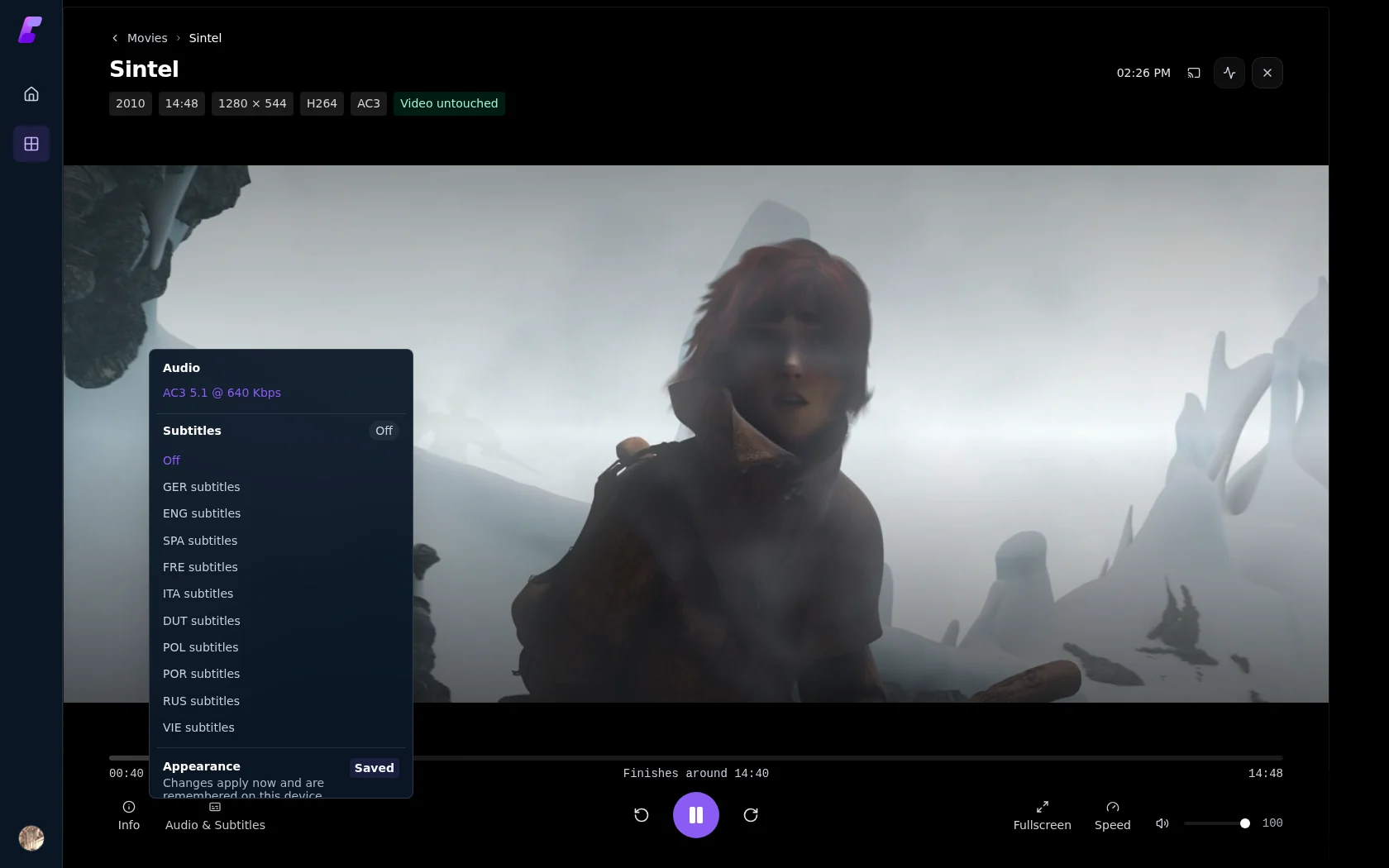Image resolution: width=1389 pixels, height=868 pixels.
Task: Click the total time 14:48 at right
Action: click(1266, 773)
